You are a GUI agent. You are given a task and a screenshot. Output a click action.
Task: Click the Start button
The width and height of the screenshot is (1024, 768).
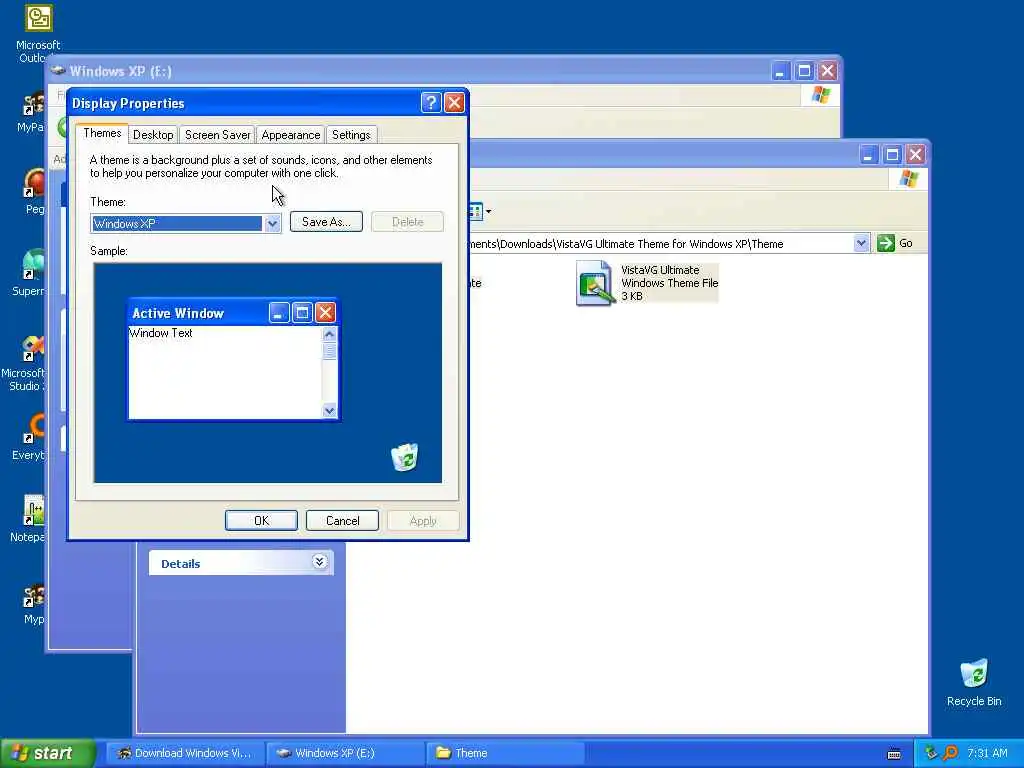point(47,753)
